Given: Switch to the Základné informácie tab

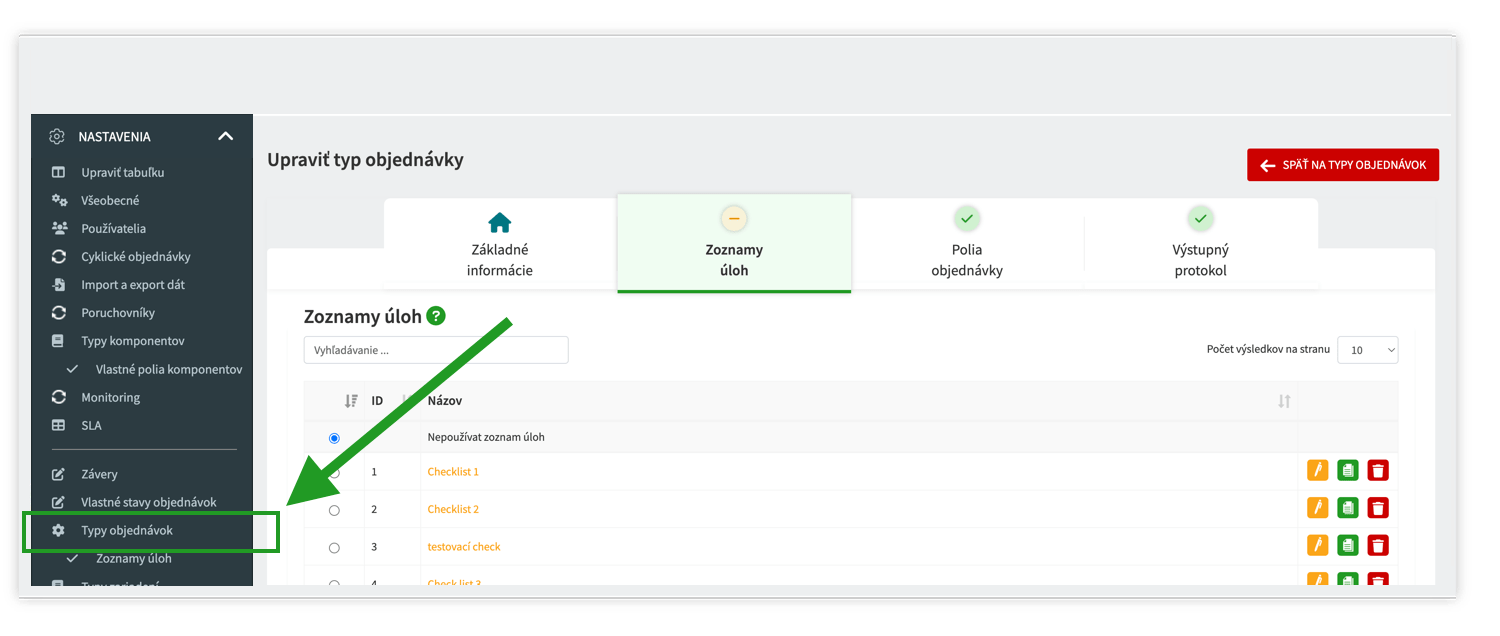Looking at the screenshot, I should [500, 245].
